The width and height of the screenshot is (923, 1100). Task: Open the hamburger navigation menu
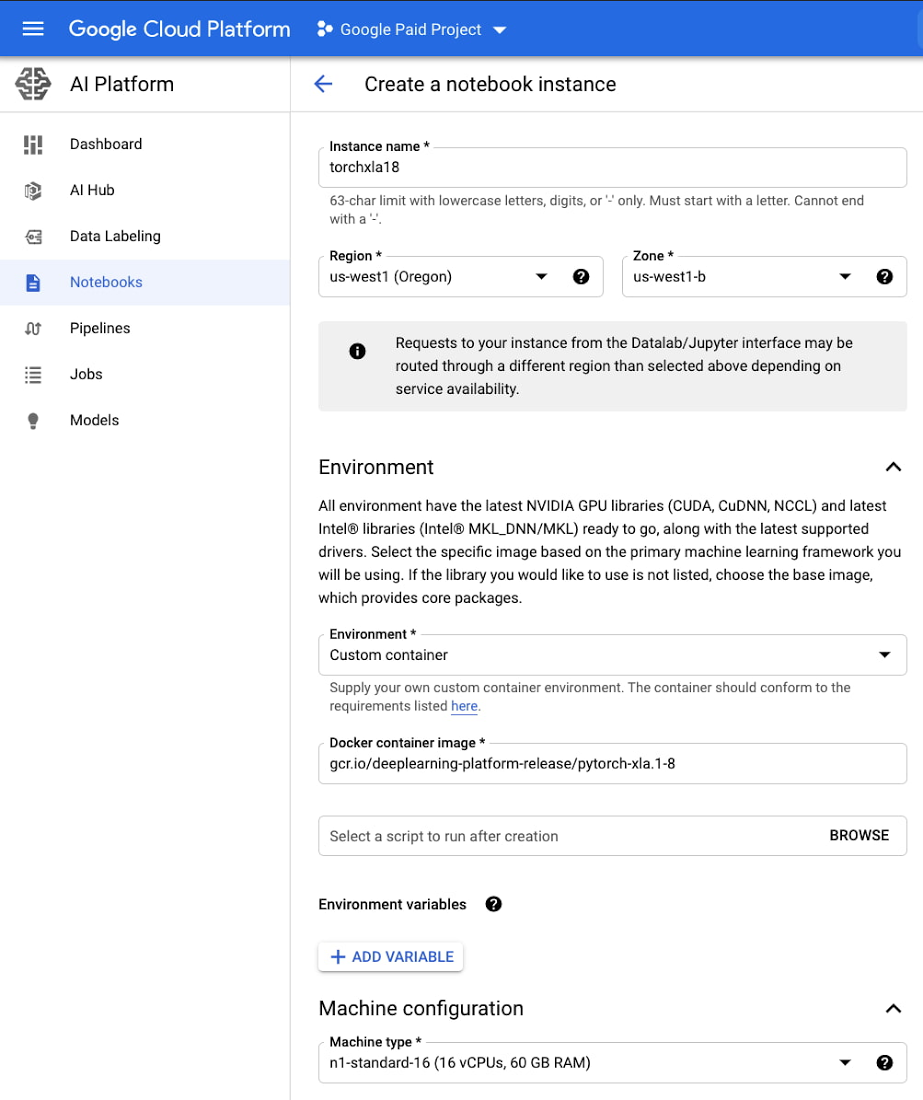33,29
